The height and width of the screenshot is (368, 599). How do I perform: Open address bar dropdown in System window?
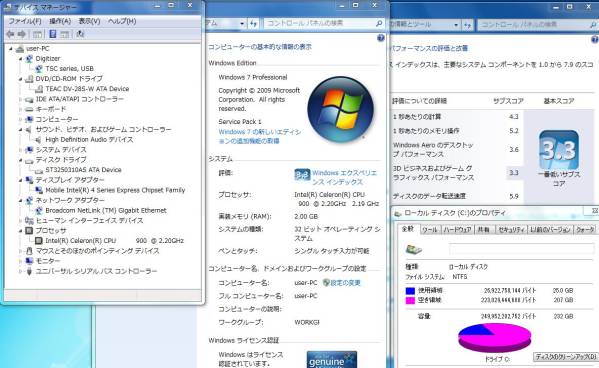(242, 24)
